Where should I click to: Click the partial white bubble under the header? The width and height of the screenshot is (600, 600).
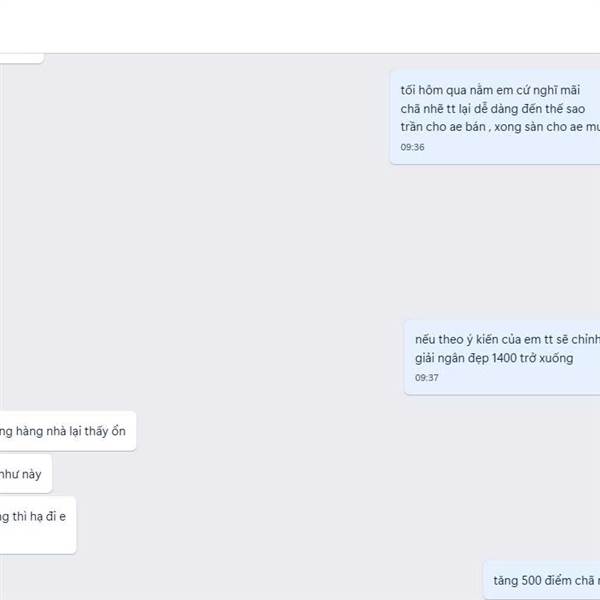click(x=22, y=58)
